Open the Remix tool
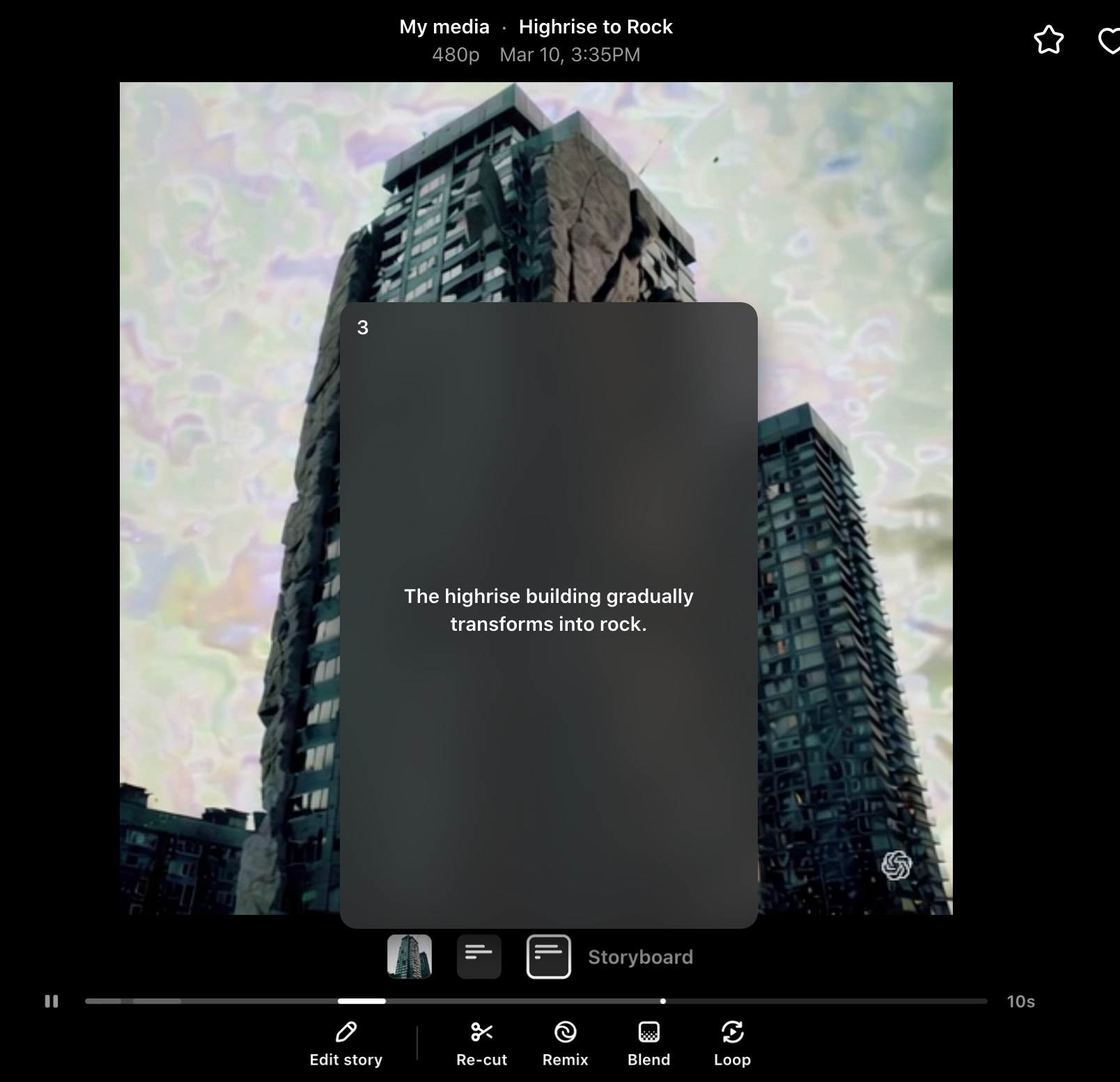 point(565,1044)
